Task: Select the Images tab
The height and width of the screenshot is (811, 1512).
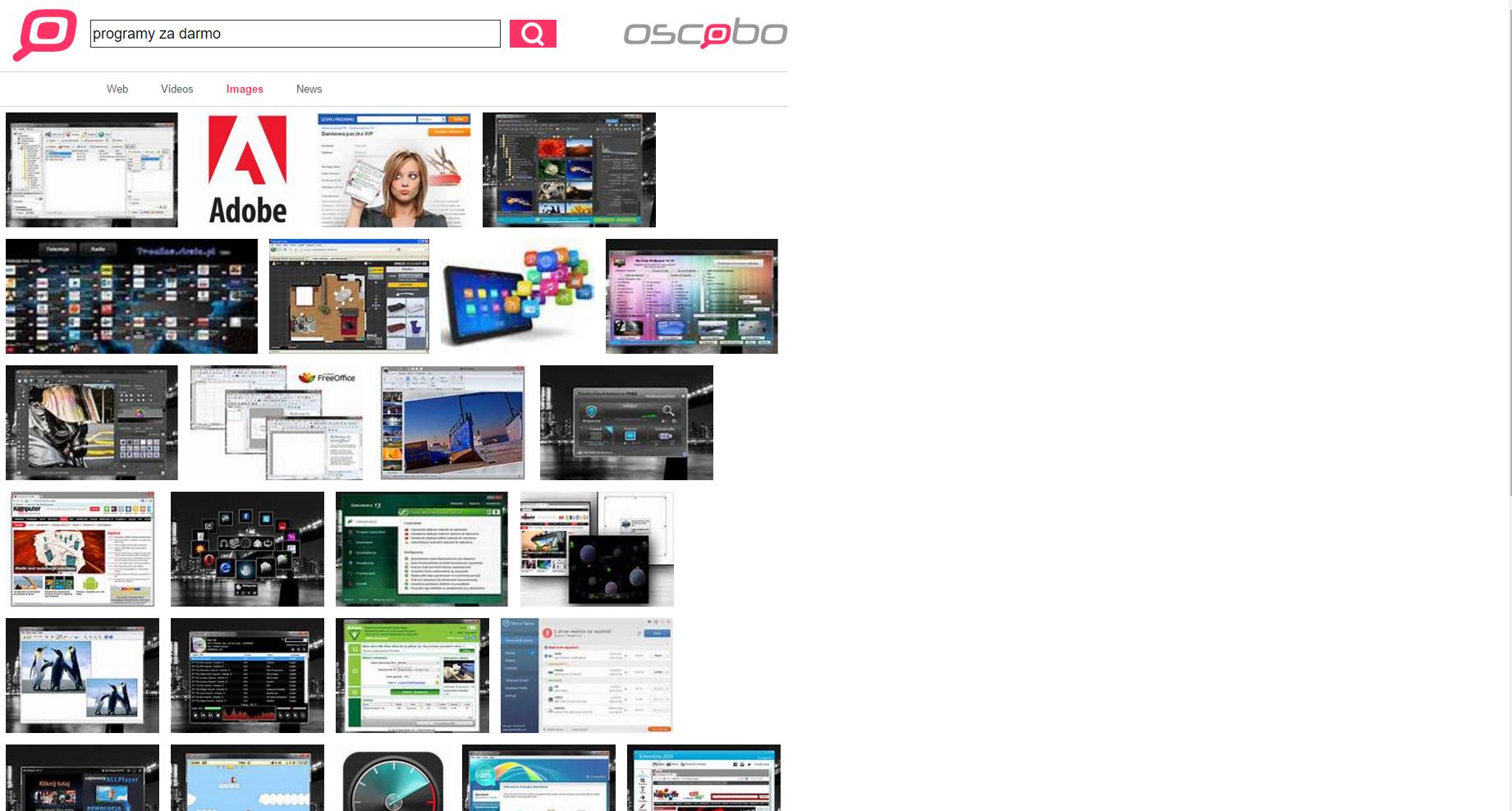Action: 245,89
